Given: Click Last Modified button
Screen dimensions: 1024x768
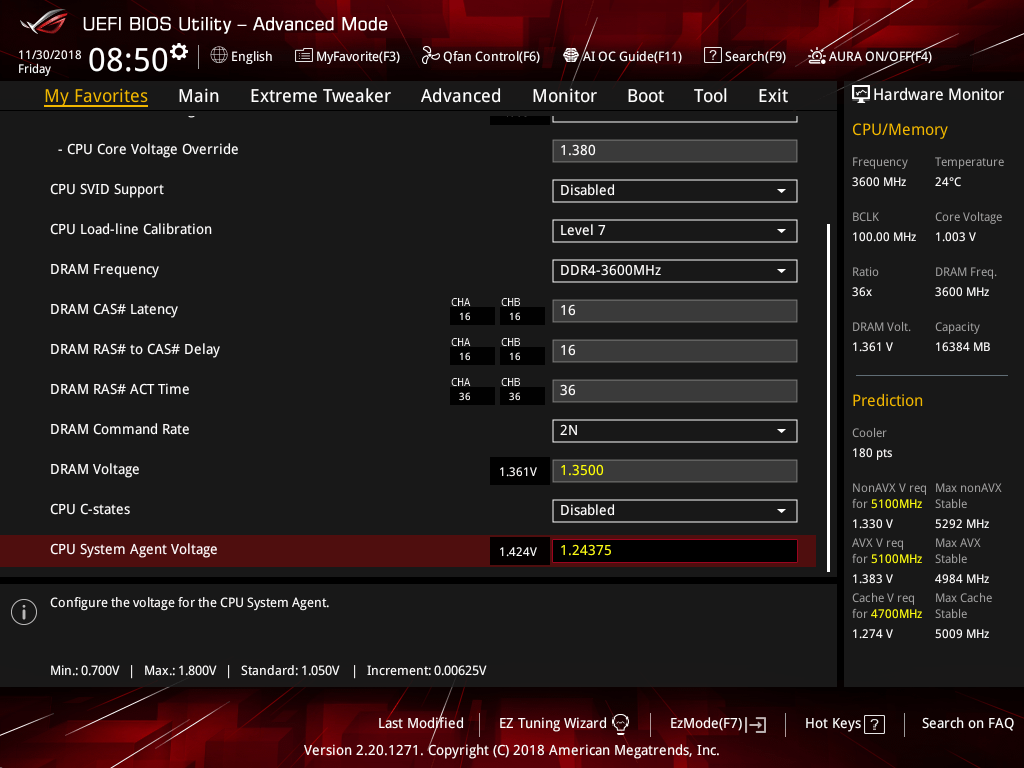Looking at the screenshot, I should [x=421, y=723].
